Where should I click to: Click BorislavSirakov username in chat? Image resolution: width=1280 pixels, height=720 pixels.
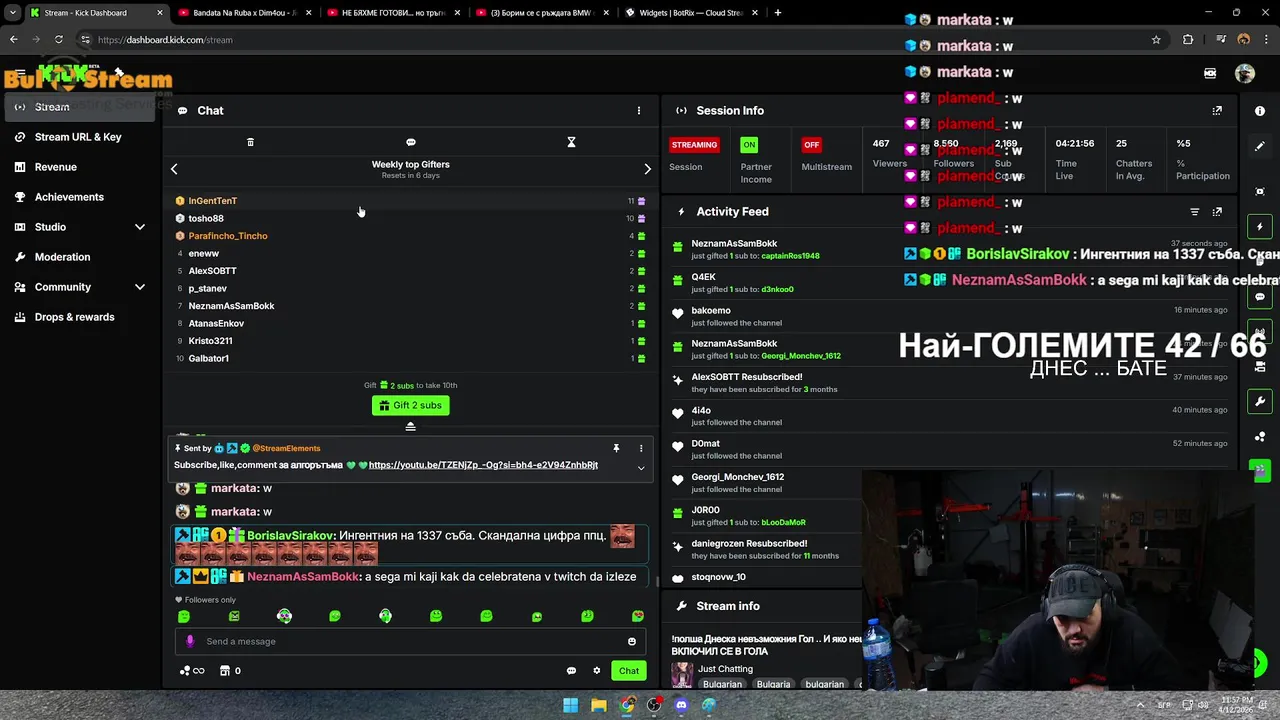tap(290, 536)
